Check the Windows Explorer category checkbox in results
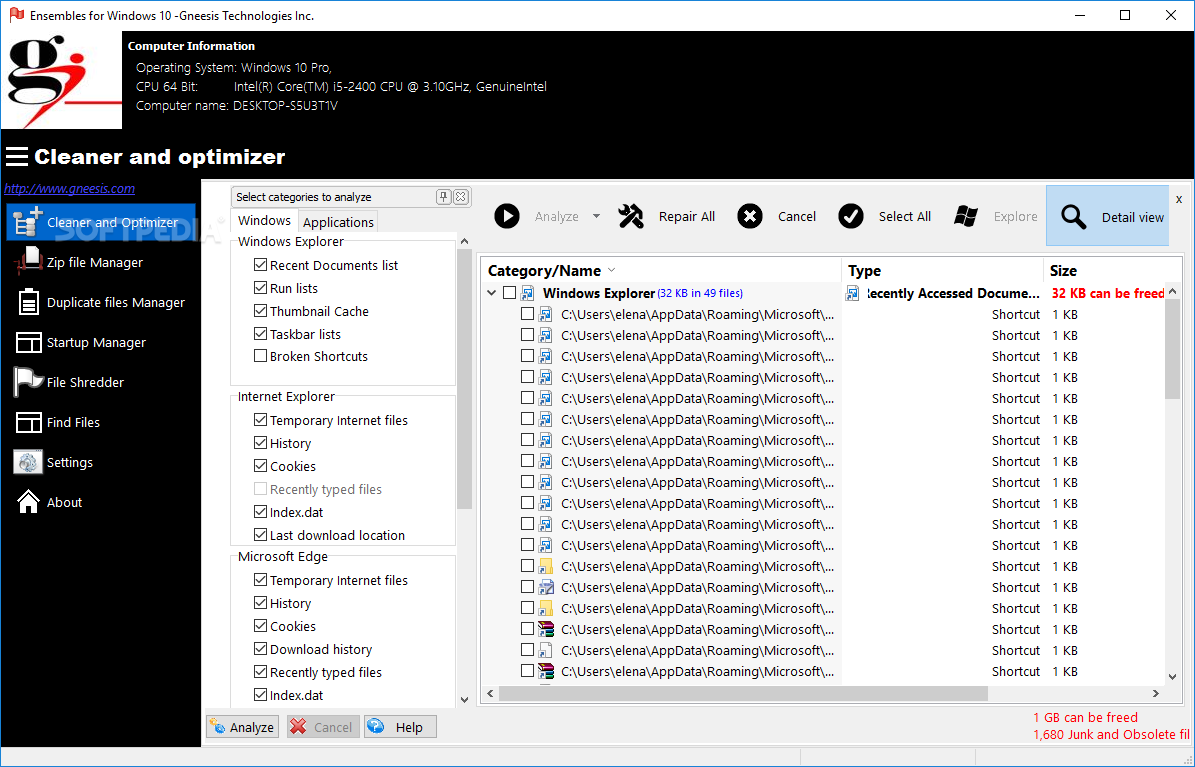Image resolution: width=1195 pixels, height=767 pixels. (x=510, y=293)
